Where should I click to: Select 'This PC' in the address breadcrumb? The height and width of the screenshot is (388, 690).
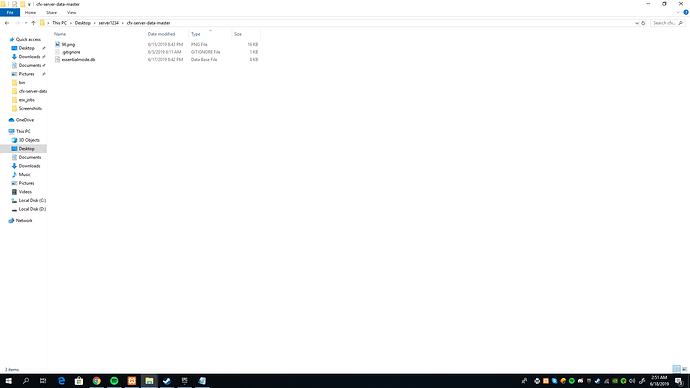tap(59, 23)
